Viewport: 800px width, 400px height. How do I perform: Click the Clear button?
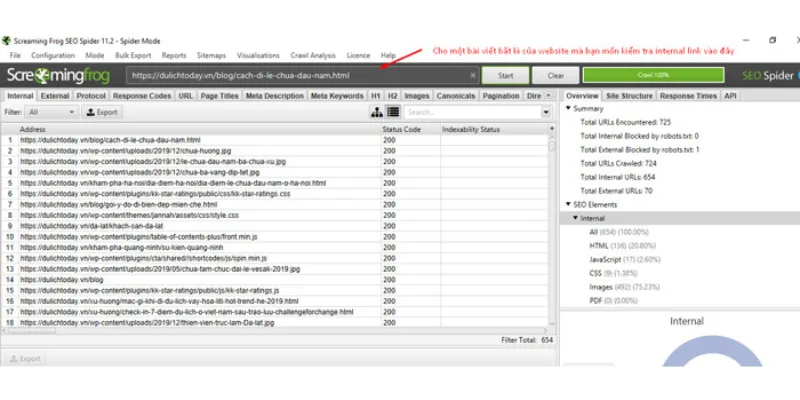[556, 76]
